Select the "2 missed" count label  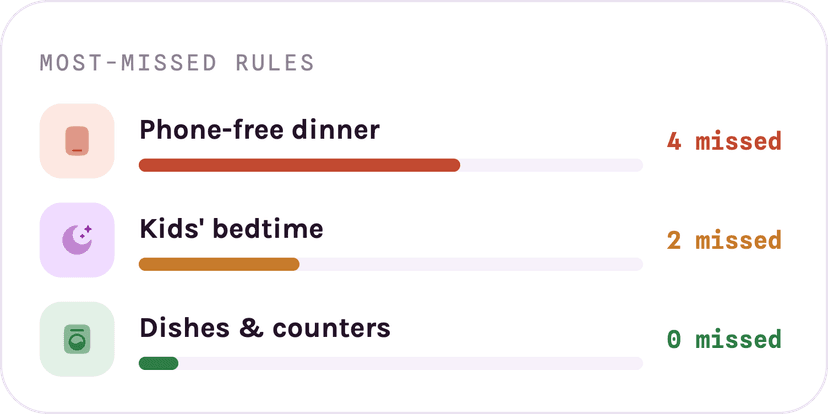click(x=724, y=240)
